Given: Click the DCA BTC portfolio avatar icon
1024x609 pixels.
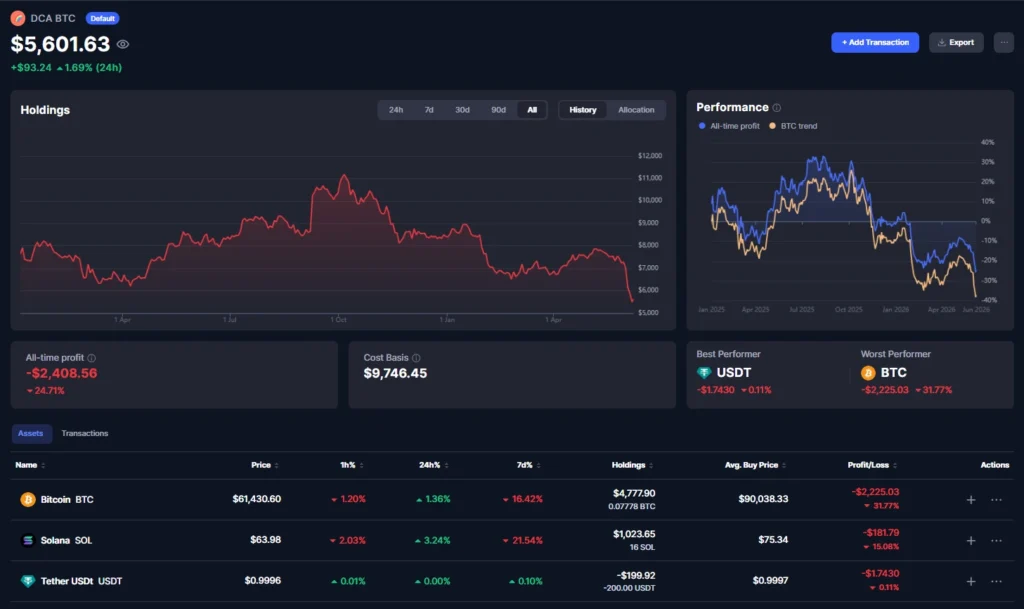Looking at the screenshot, I should point(18,18).
